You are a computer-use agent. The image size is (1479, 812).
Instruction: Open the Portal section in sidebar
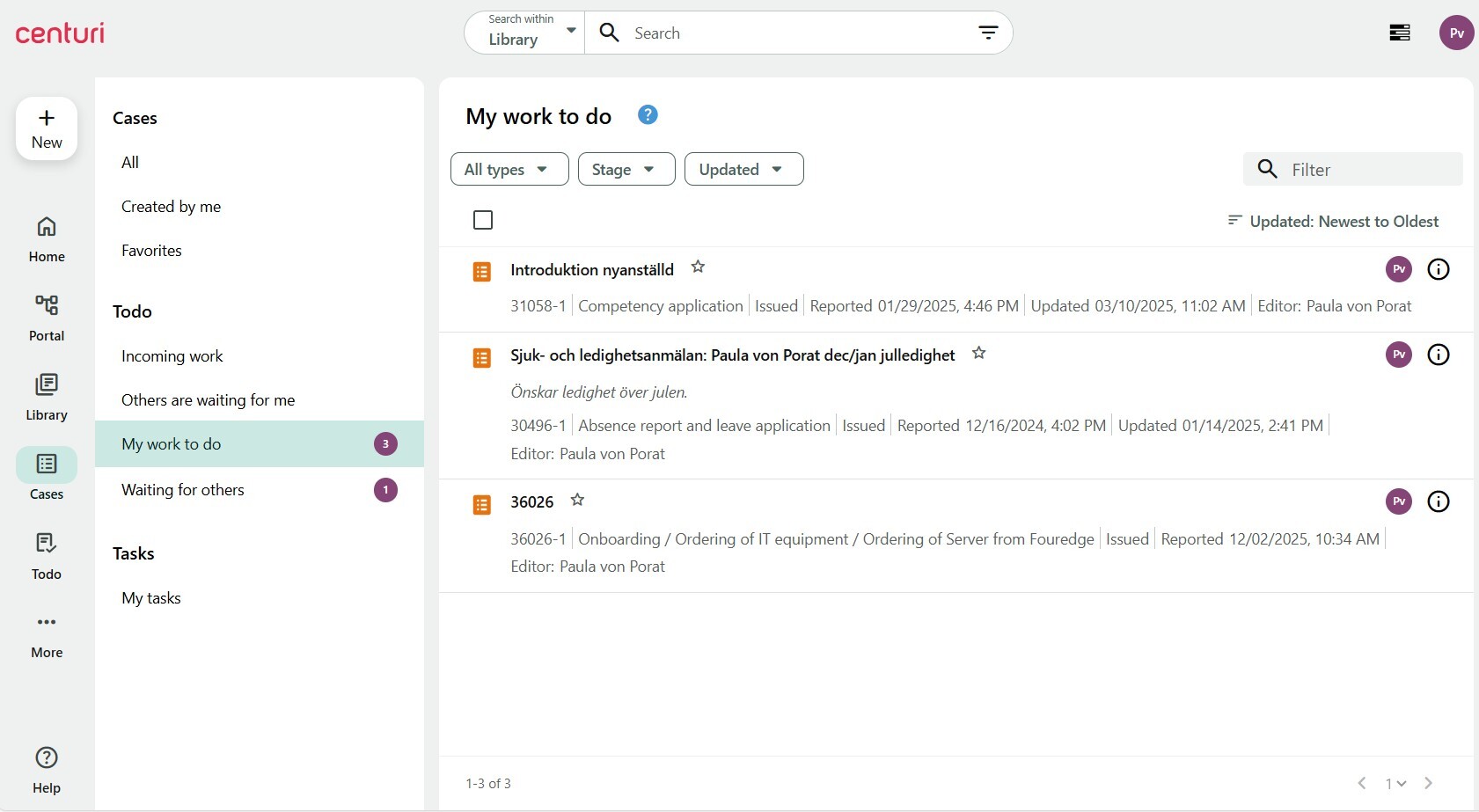(x=47, y=318)
